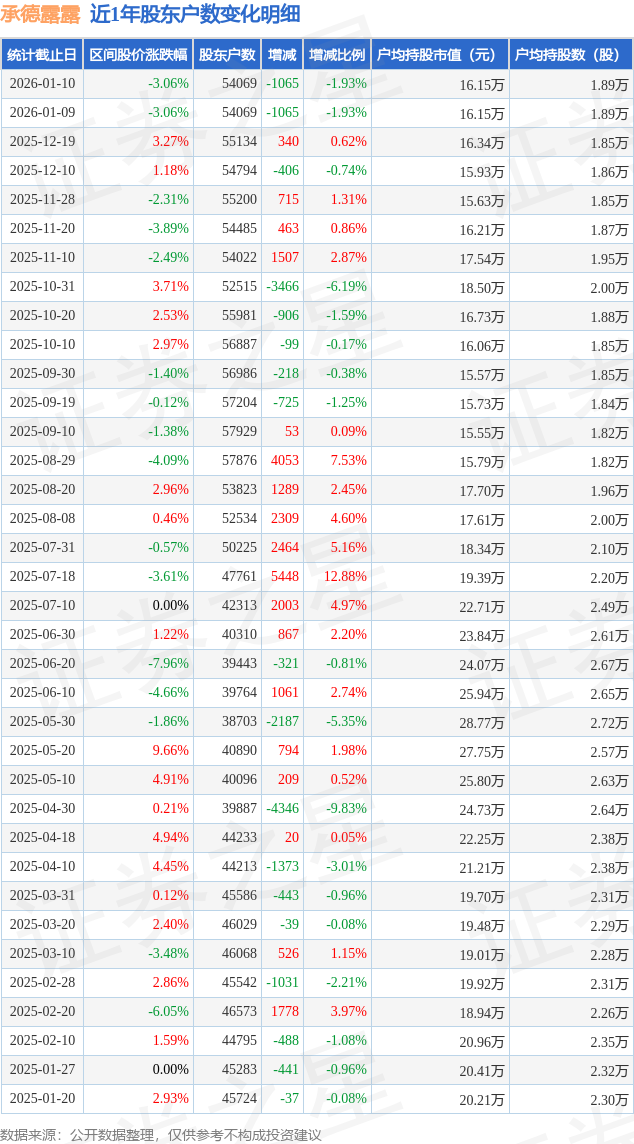Click the 9.66% price change cell
This screenshot has height=1144, width=634.
click(x=170, y=751)
